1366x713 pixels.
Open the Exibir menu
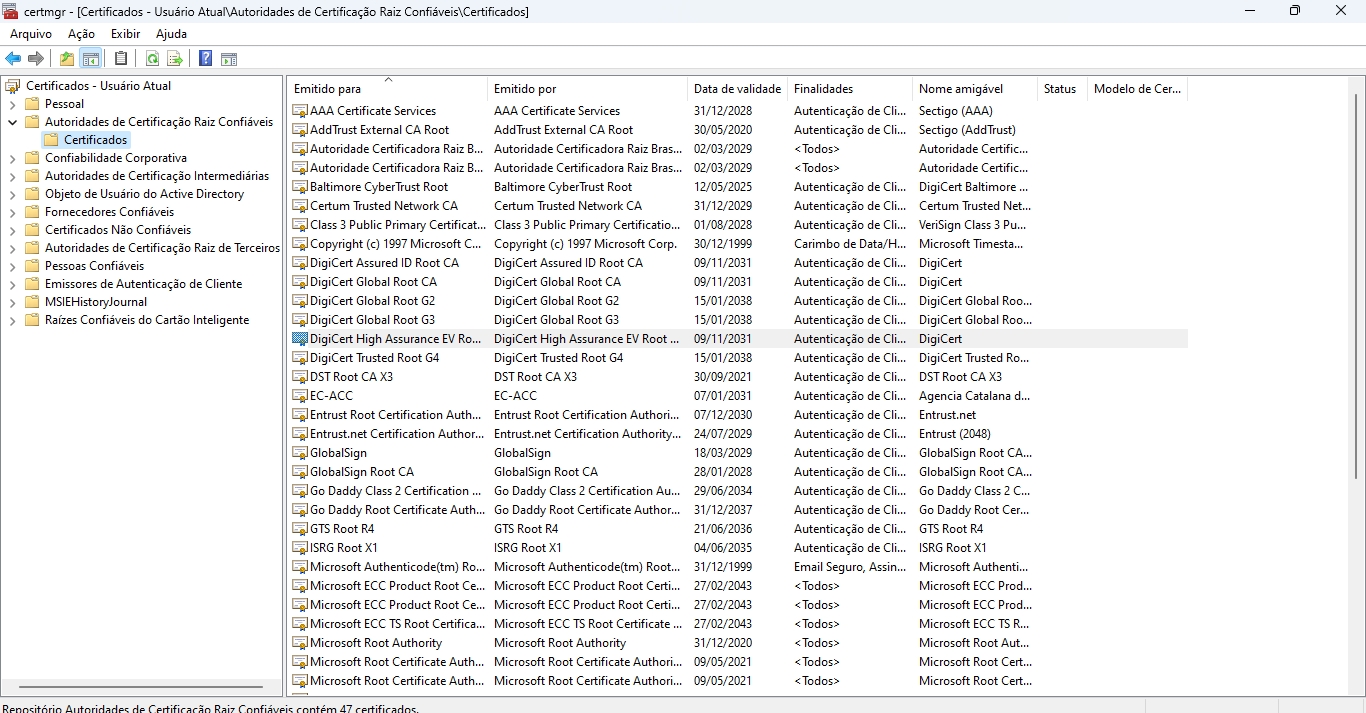tap(126, 34)
